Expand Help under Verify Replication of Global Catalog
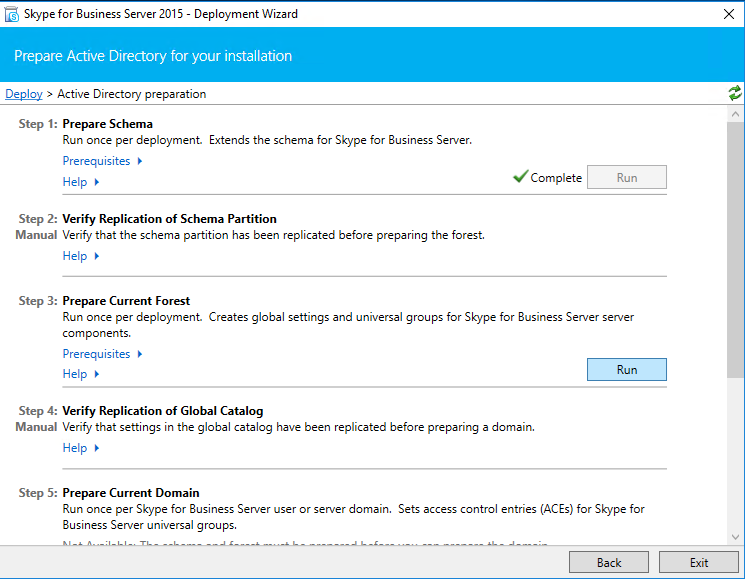Image resolution: width=745 pixels, height=579 pixels. click(x=81, y=448)
